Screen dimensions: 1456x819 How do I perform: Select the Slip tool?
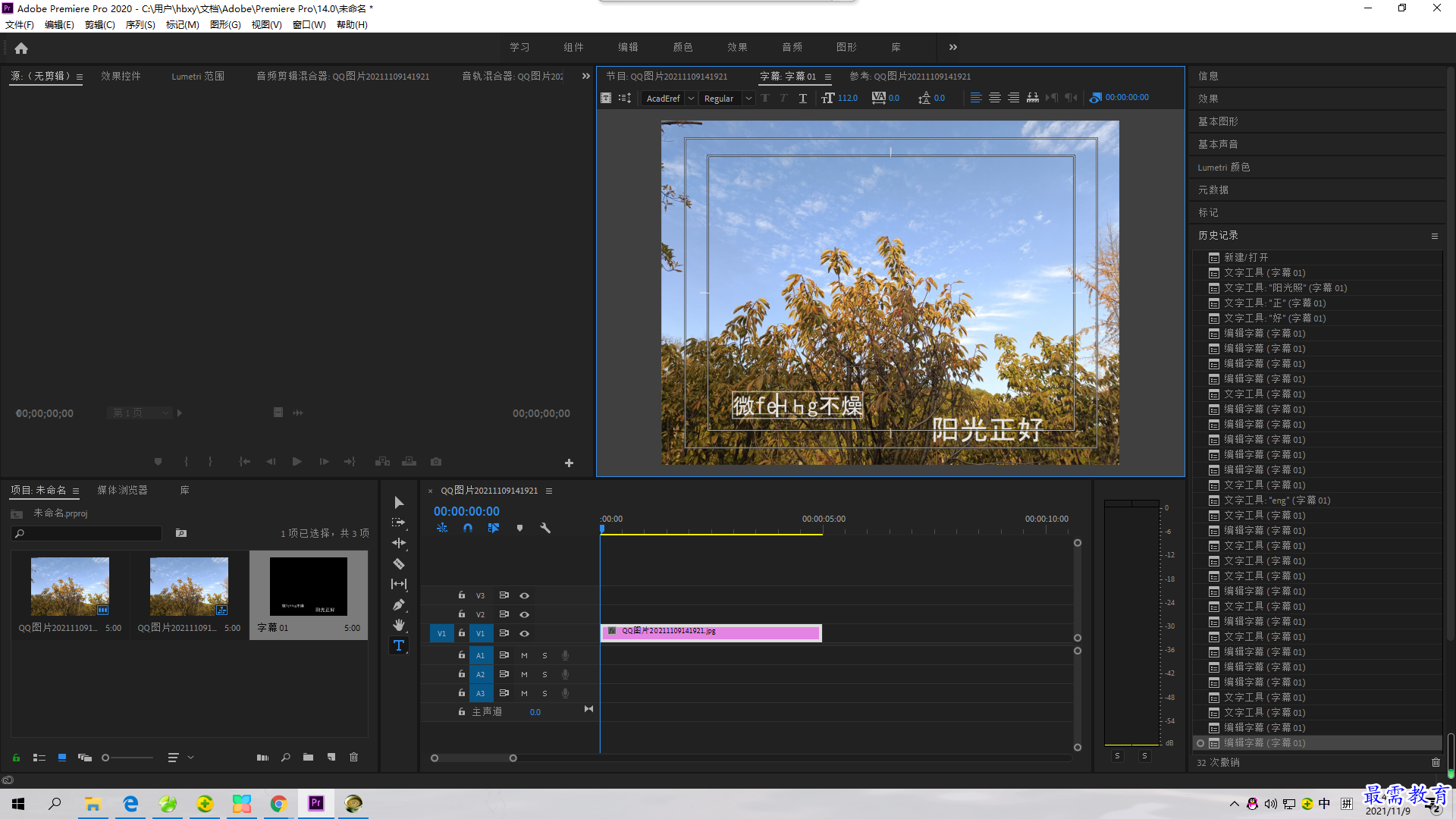click(x=399, y=584)
